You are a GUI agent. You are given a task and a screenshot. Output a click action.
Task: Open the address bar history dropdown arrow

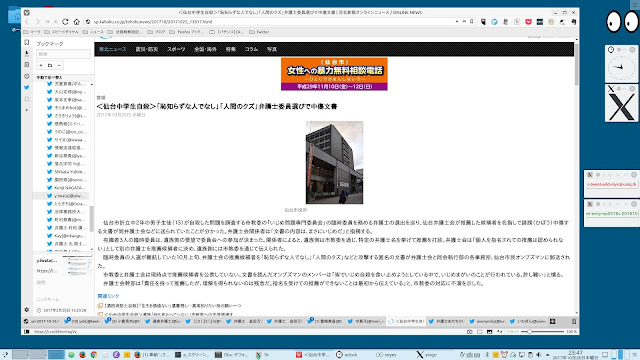457,22
